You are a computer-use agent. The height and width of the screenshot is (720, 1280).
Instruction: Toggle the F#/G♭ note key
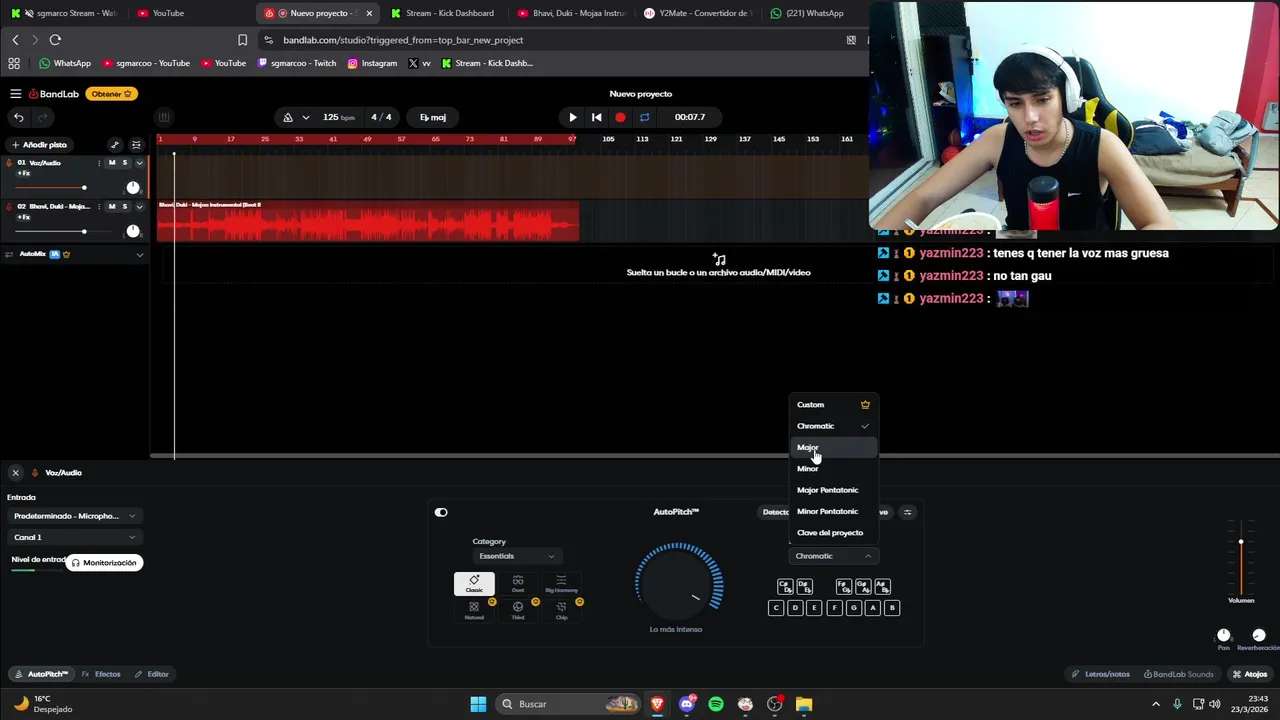tap(843, 586)
